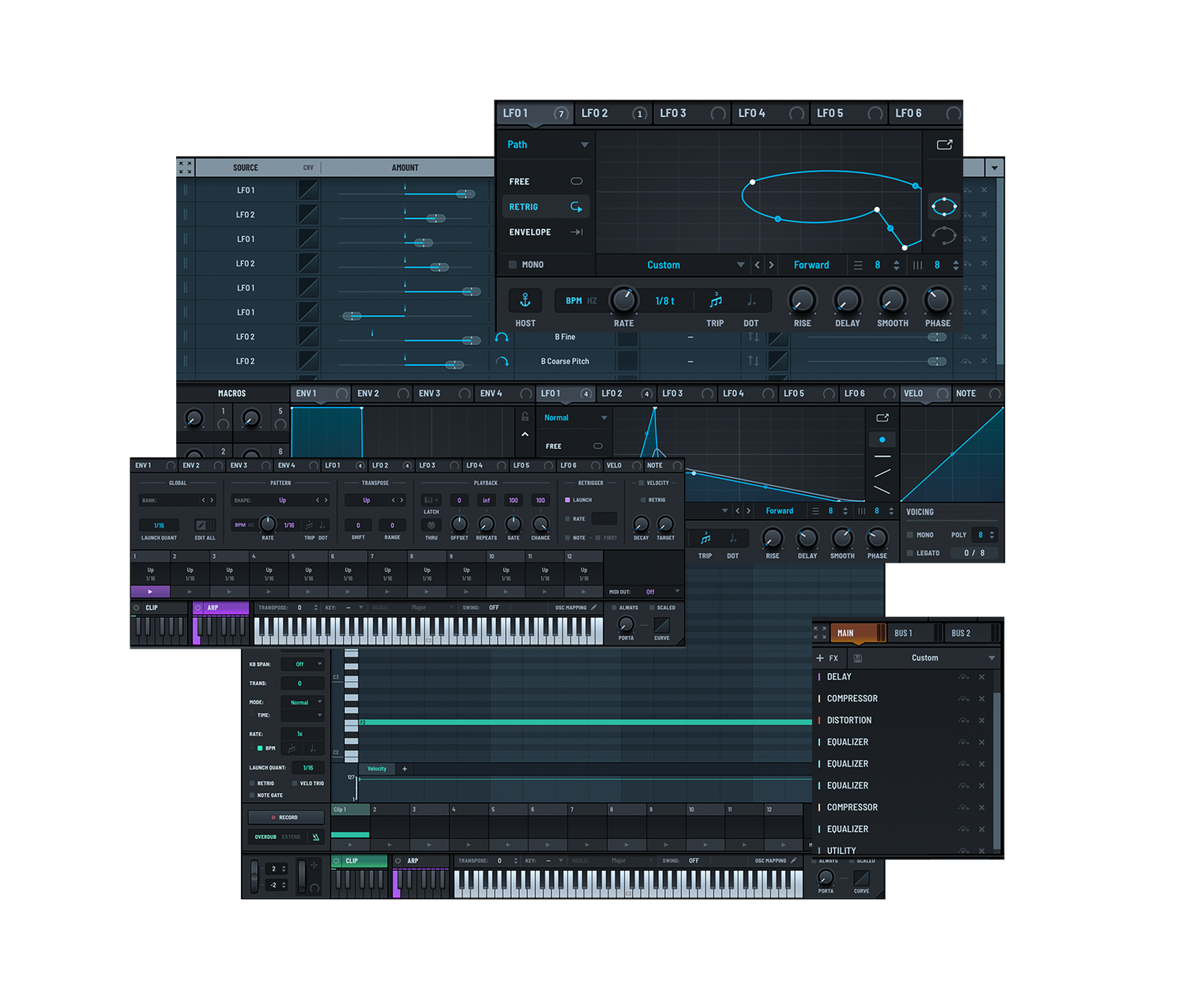Click the save preset floppy icon beside FX

(858, 658)
